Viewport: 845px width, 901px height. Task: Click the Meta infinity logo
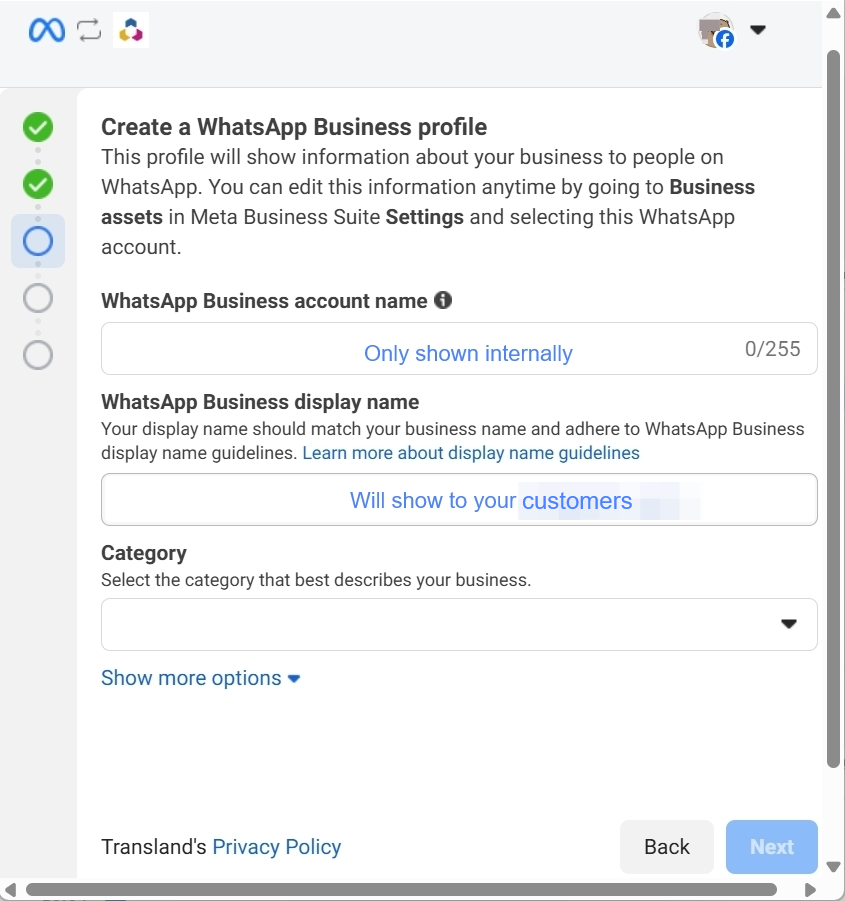coord(47,30)
